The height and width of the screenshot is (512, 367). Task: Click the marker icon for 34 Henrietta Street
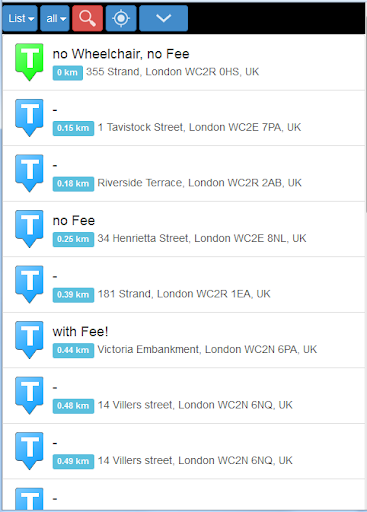click(29, 229)
